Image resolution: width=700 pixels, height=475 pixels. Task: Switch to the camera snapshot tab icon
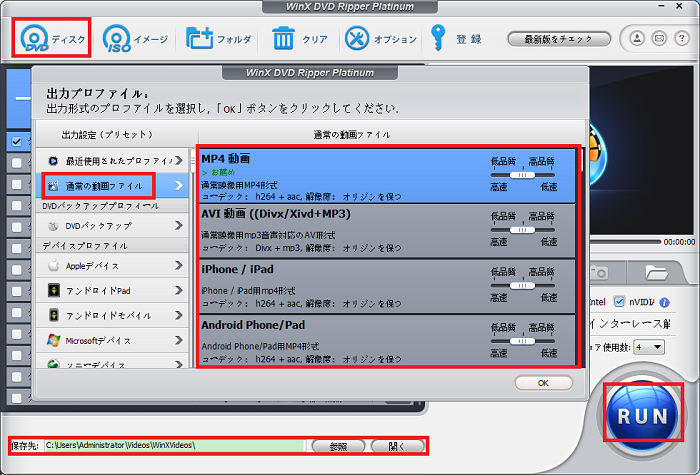(599, 271)
